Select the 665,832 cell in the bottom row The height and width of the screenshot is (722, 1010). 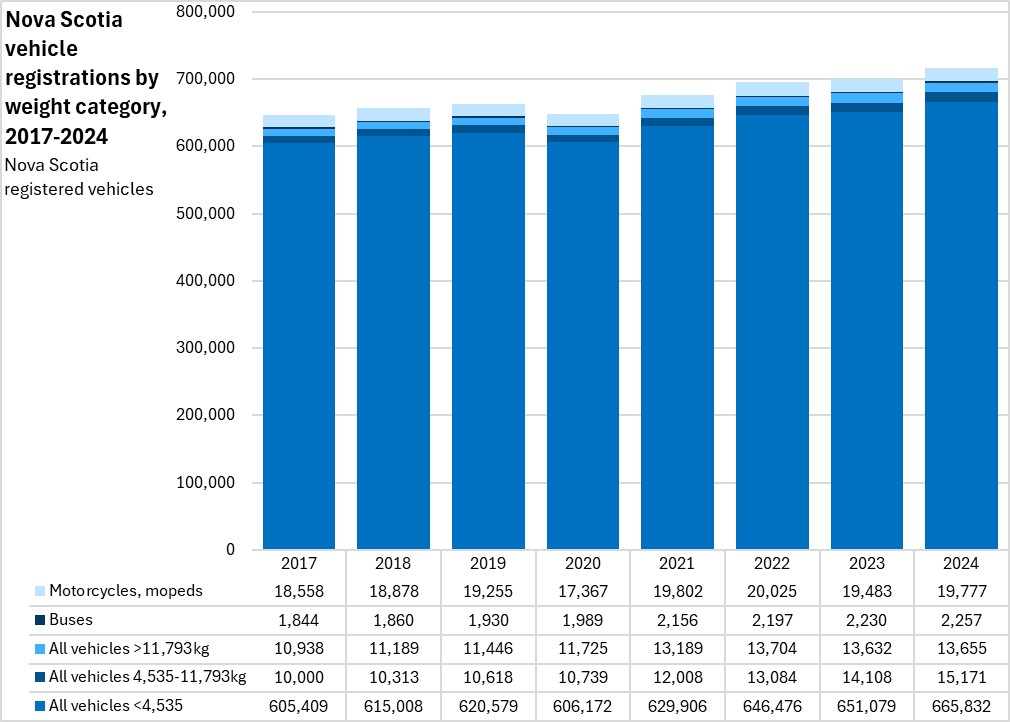click(x=961, y=707)
